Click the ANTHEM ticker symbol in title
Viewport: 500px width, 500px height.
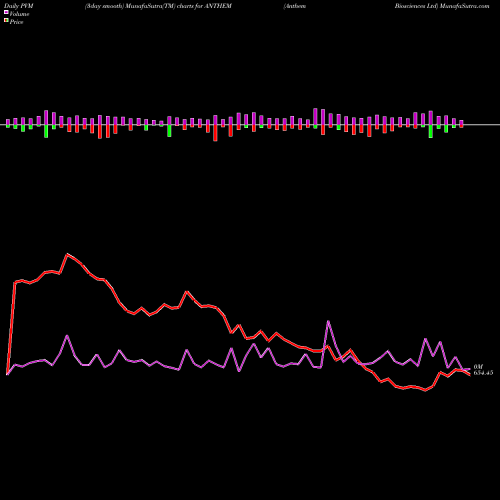point(217,6)
